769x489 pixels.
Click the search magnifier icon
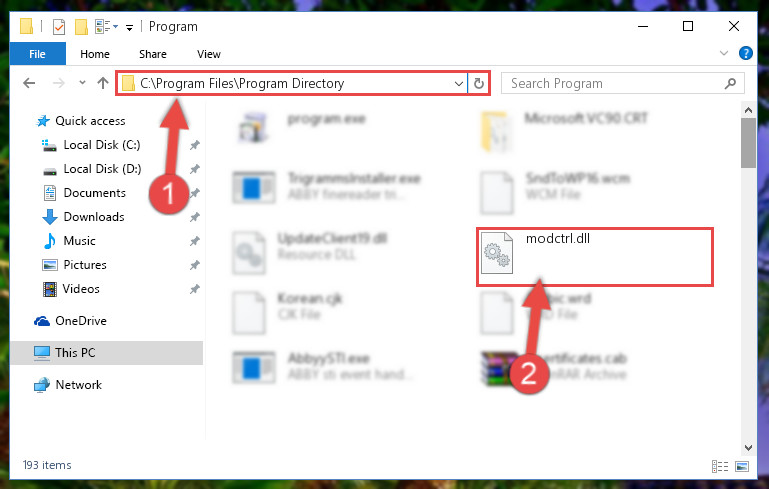[730, 83]
